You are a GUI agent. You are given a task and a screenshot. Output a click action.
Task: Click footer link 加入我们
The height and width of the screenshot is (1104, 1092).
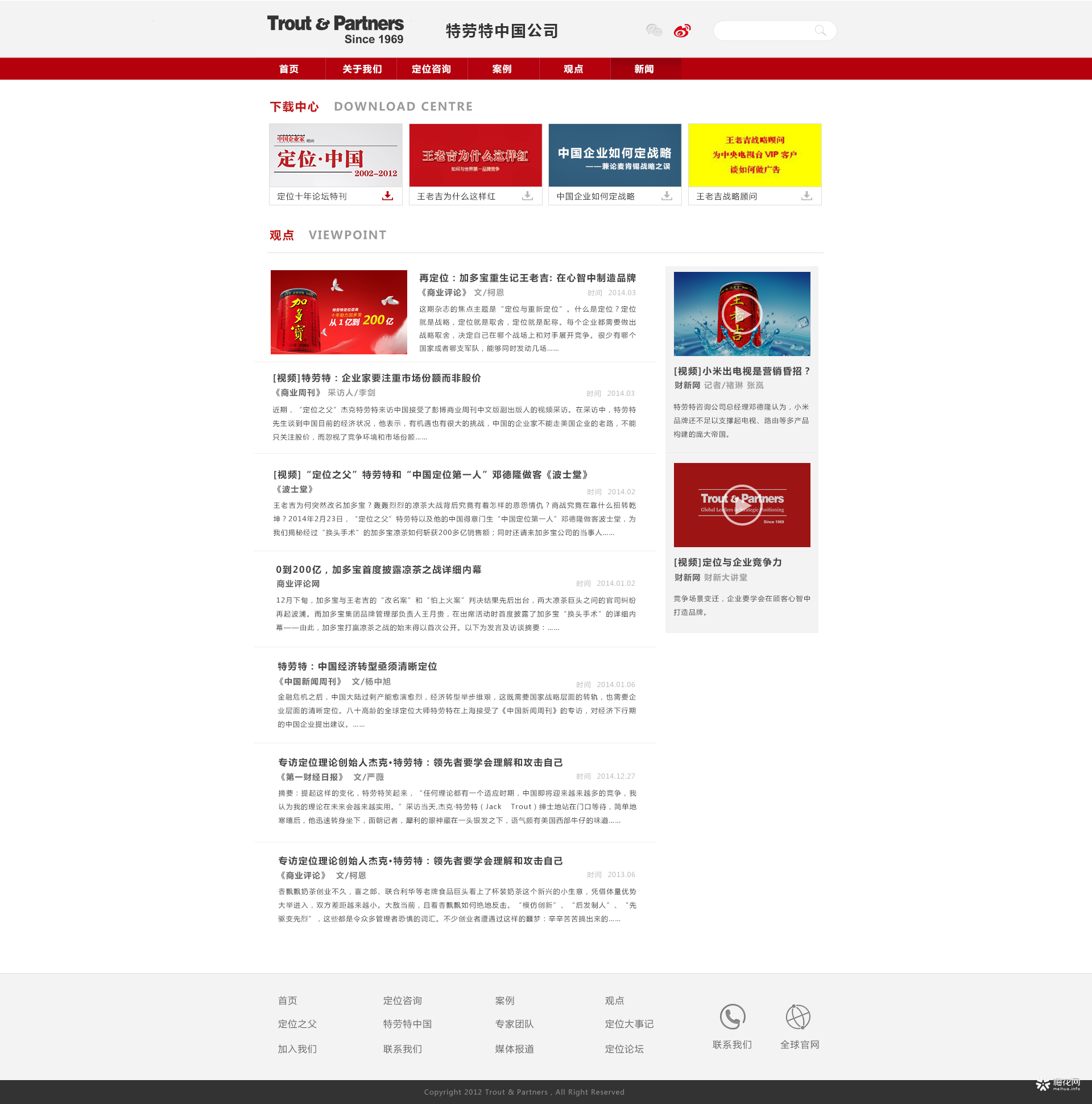coord(297,1049)
